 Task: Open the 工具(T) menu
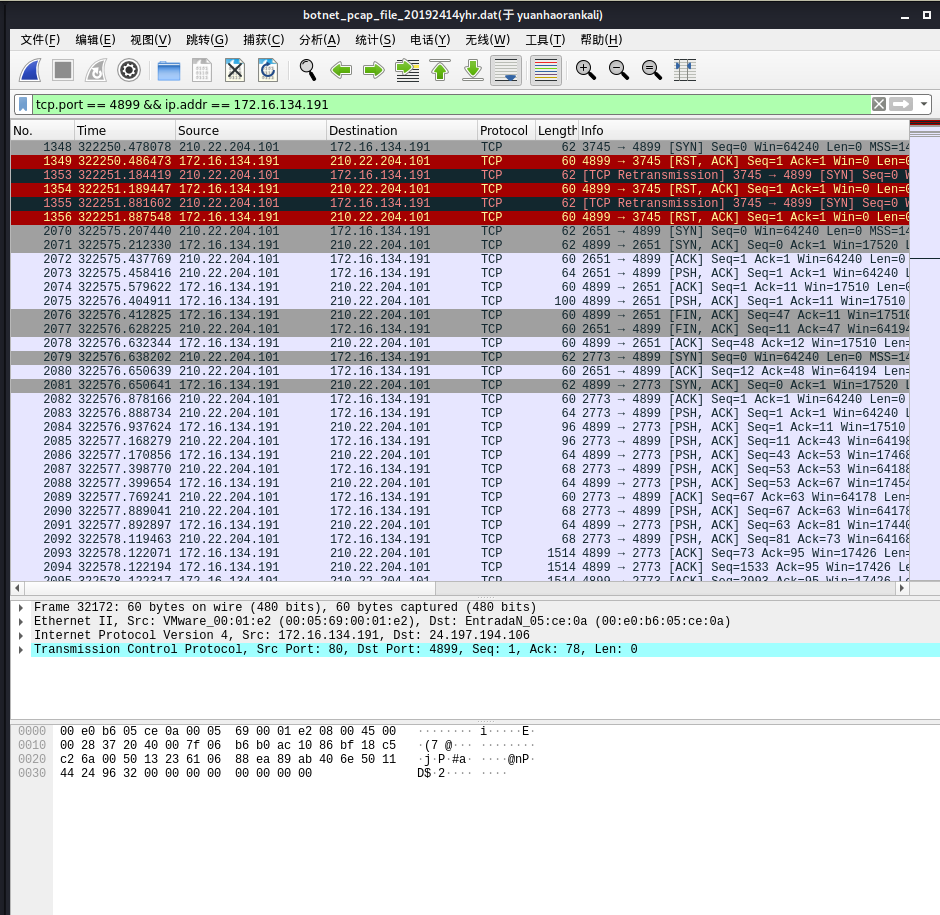545,40
